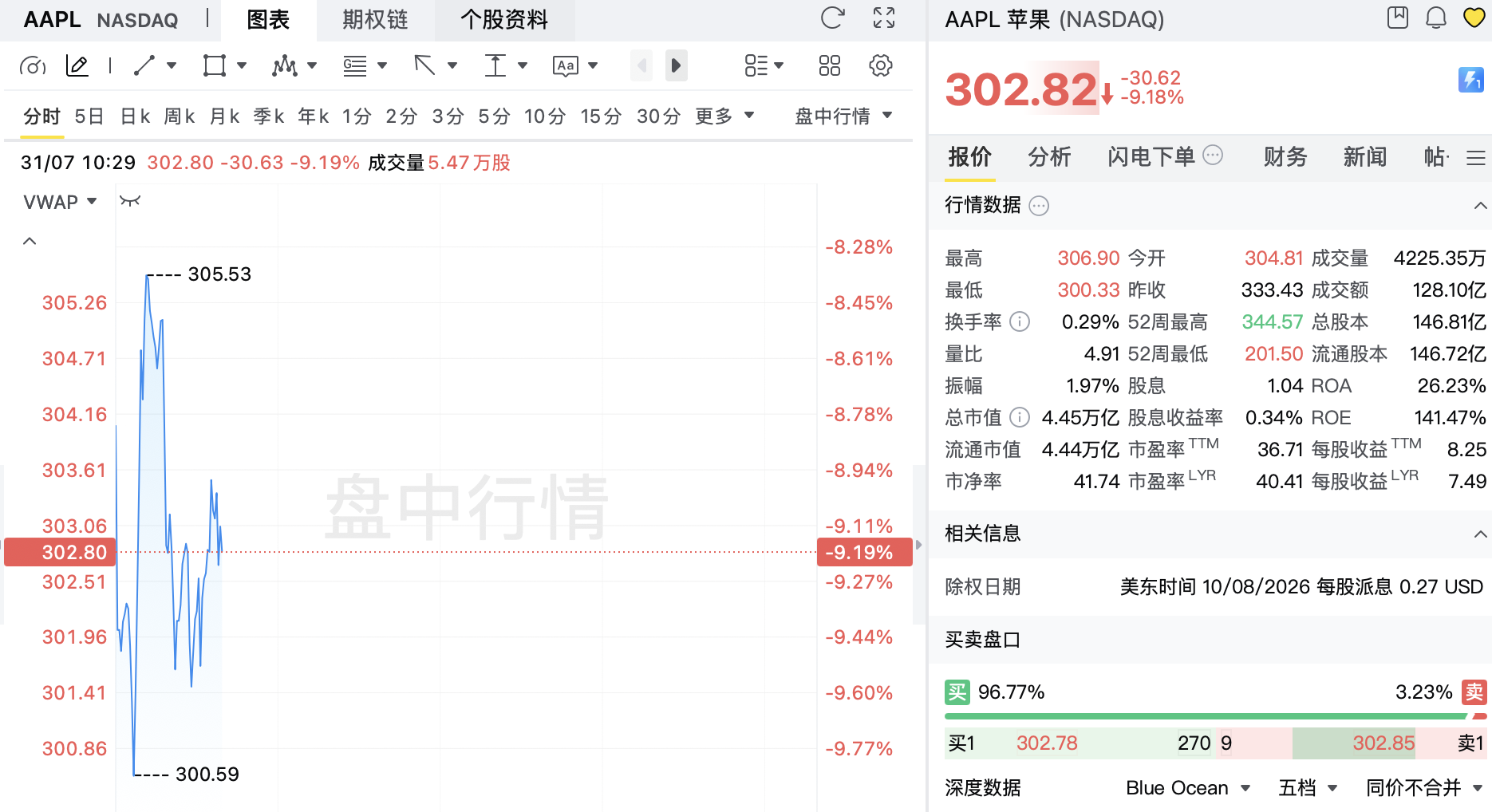
Task: Open the line tool dropdown arrow
Action: 172,65
